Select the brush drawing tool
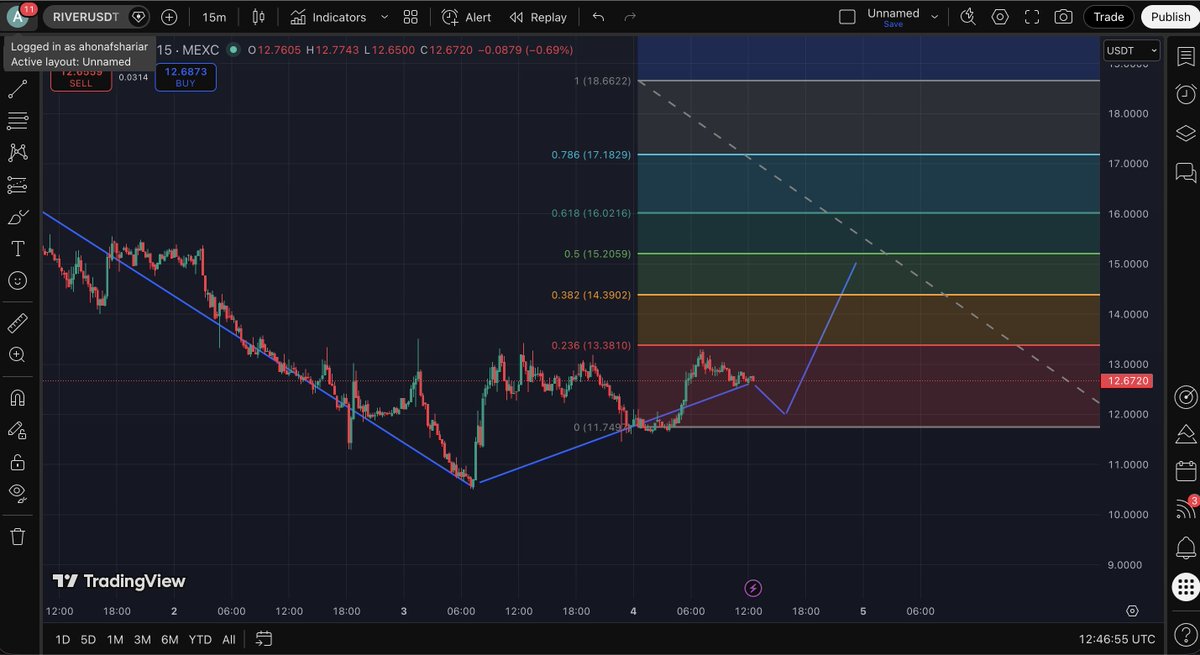The height and width of the screenshot is (655, 1200). coord(17,217)
